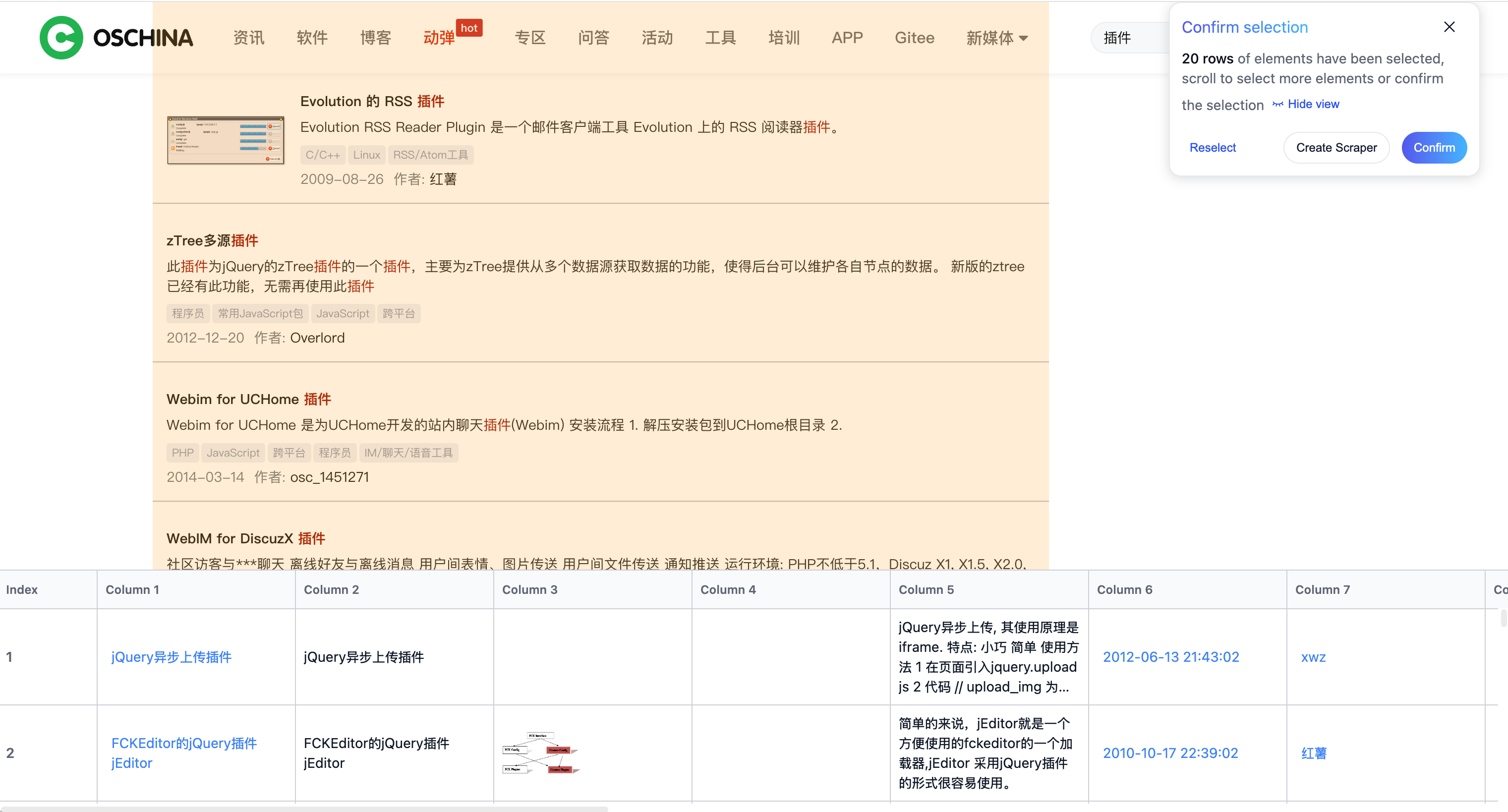Click the author link 红薯 in the table
1508x812 pixels.
click(x=1313, y=753)
